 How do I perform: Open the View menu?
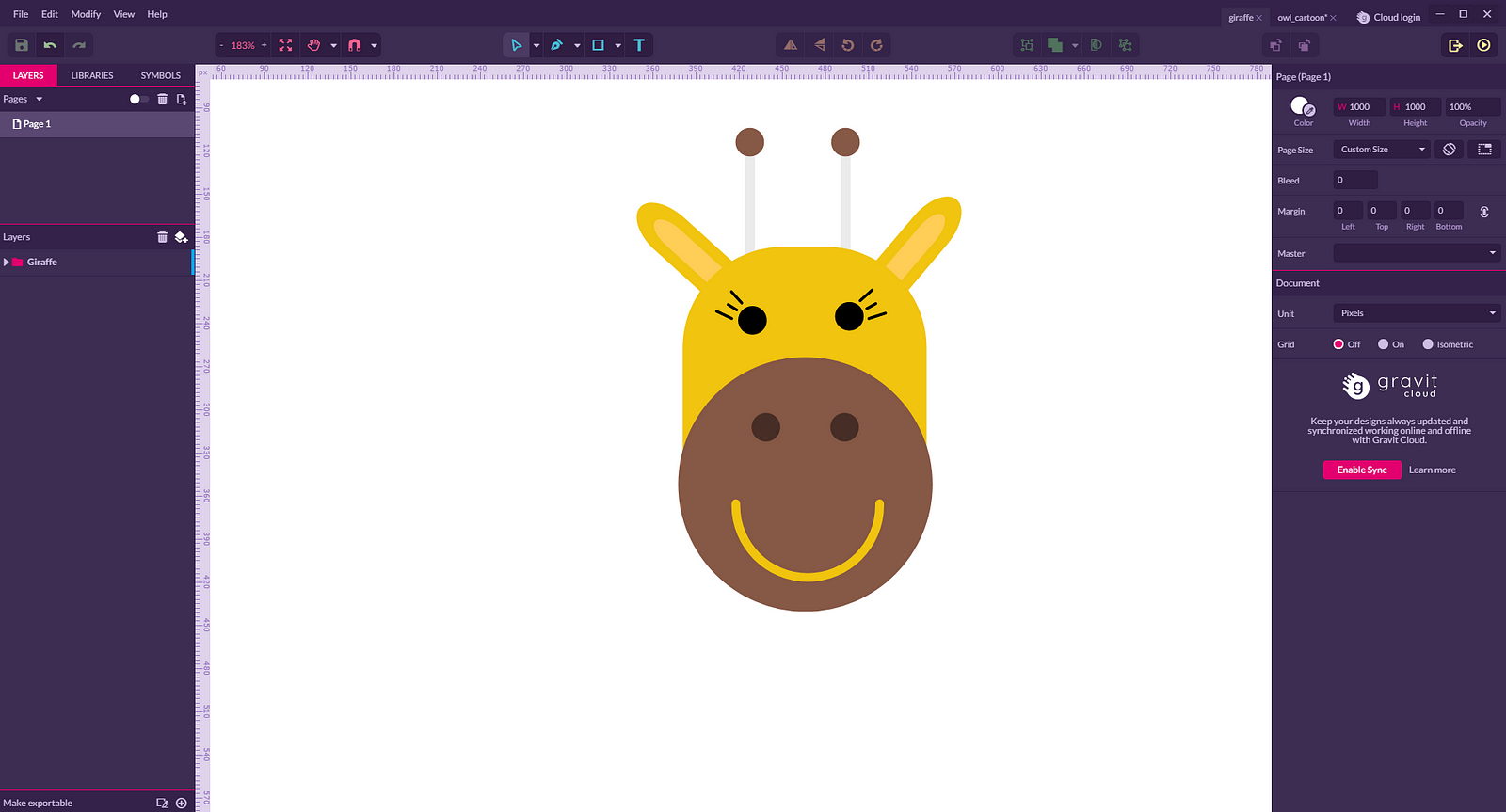(124, 14)
